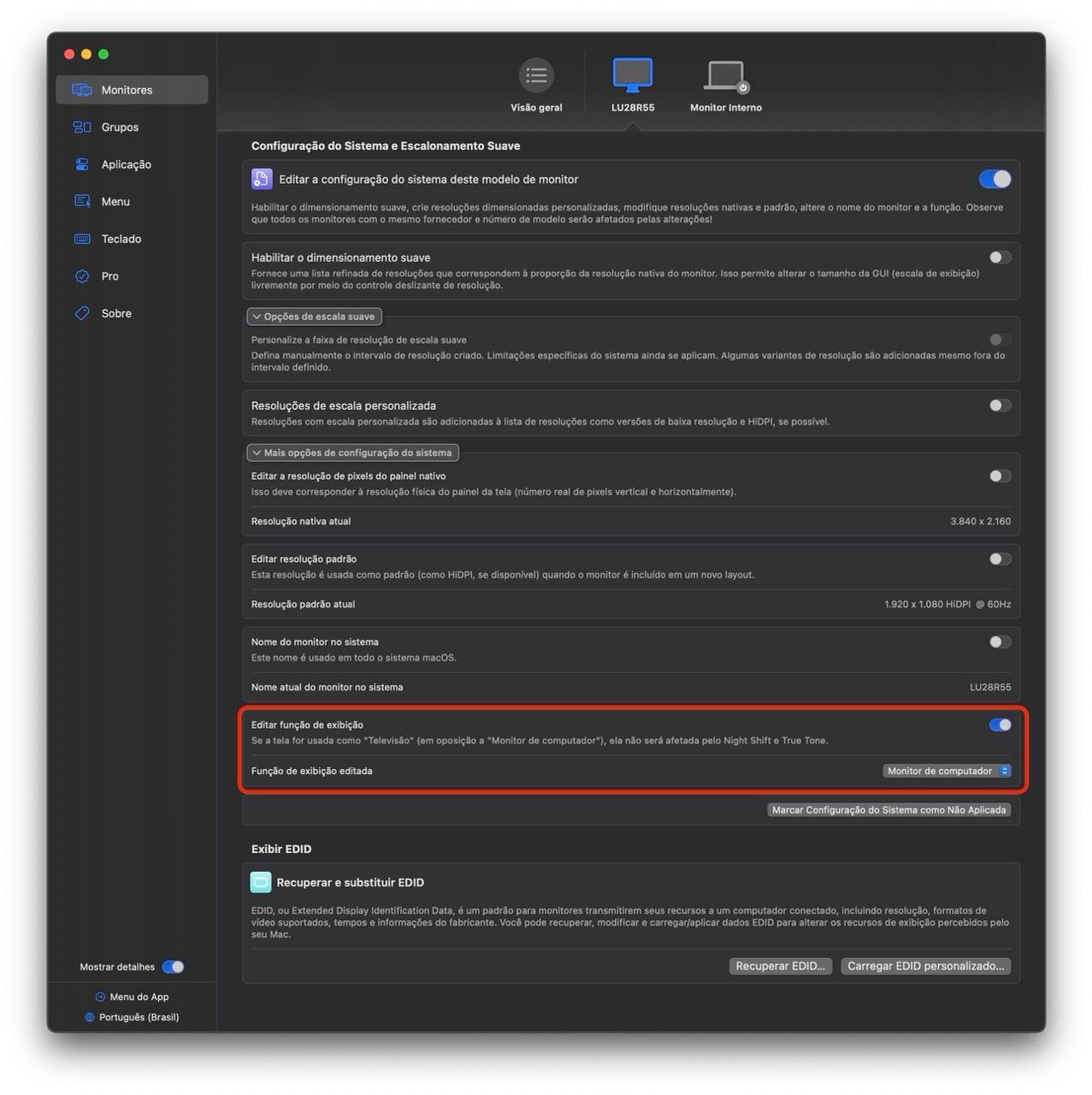The width and height of the screenshot is (1092, 1095).
Task: Disable editing system configuration for this monitor
Action: pos(995,179)
